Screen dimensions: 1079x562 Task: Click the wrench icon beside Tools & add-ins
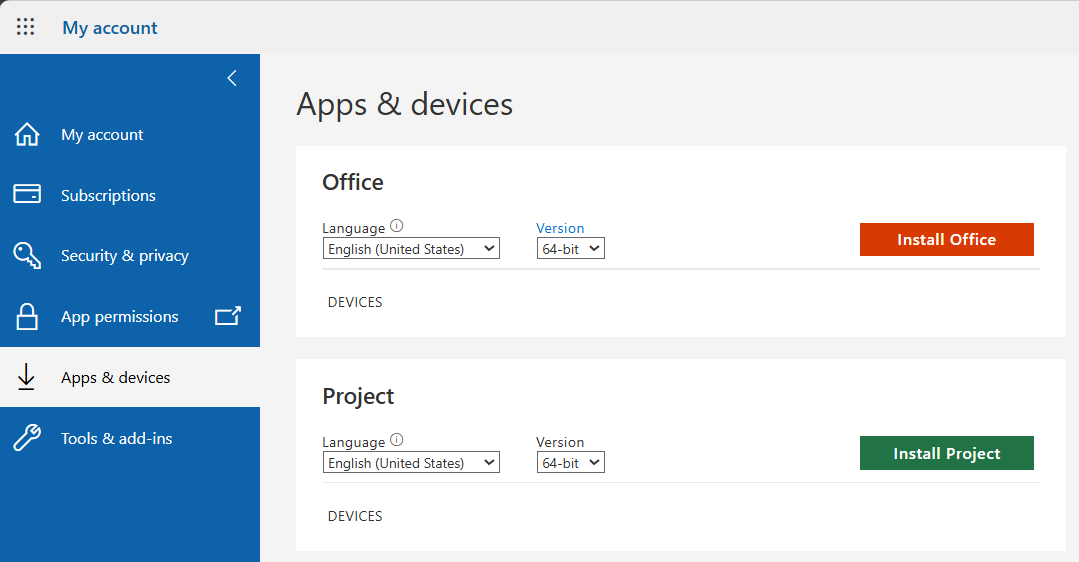point(27,437)
